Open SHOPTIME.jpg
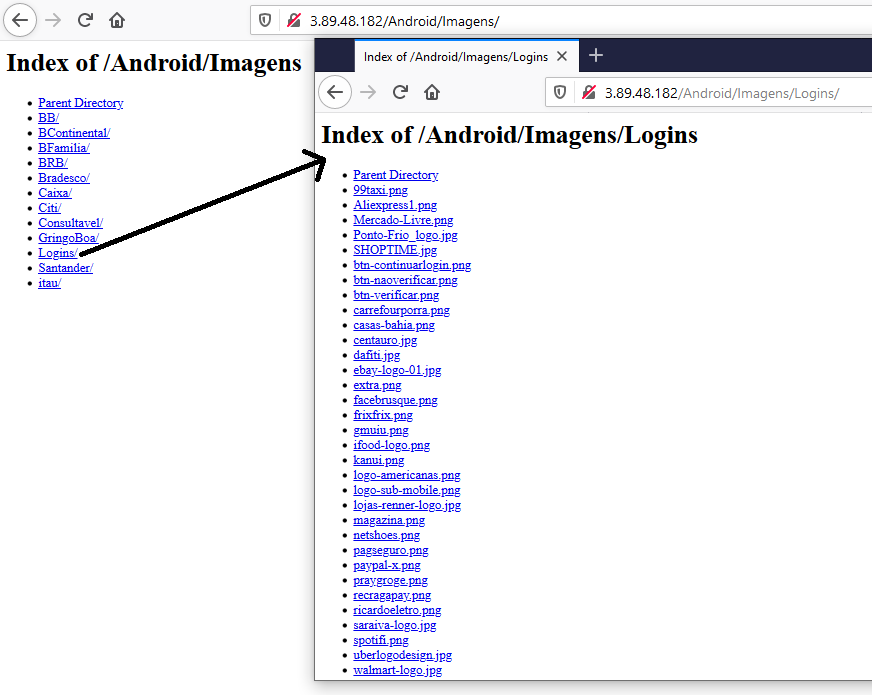The height and width of the screenshot is (695, 872). point(395,250)
